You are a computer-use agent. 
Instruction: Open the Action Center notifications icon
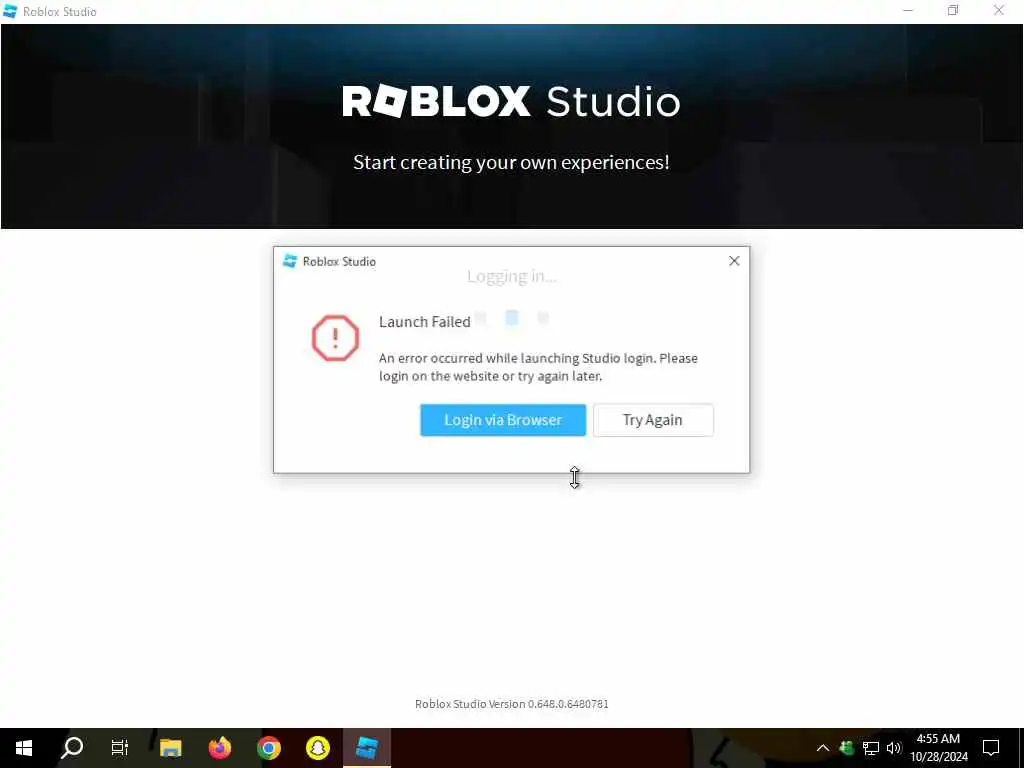(991, 748)
